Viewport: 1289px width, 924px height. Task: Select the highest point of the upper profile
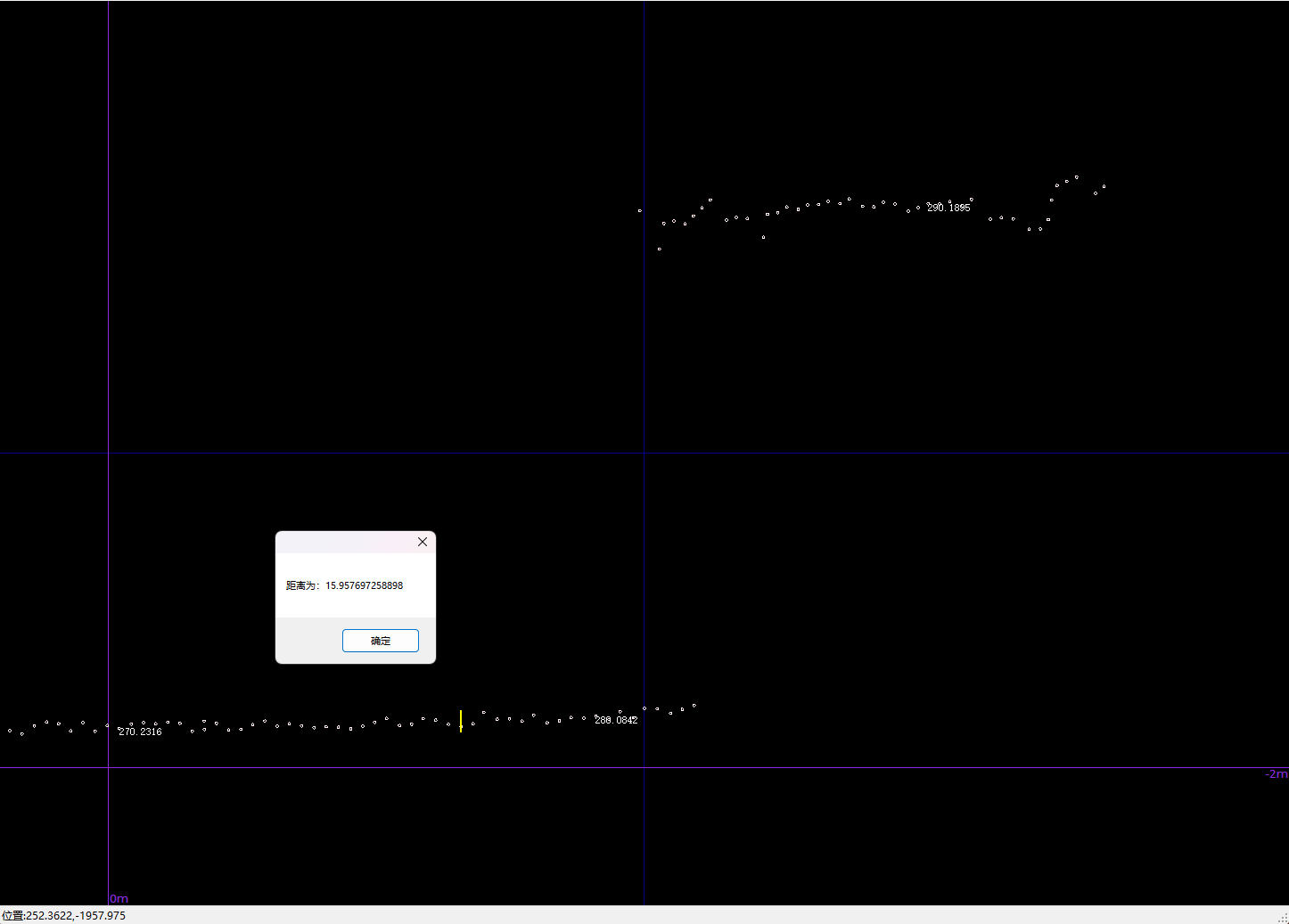point(1076,177)
